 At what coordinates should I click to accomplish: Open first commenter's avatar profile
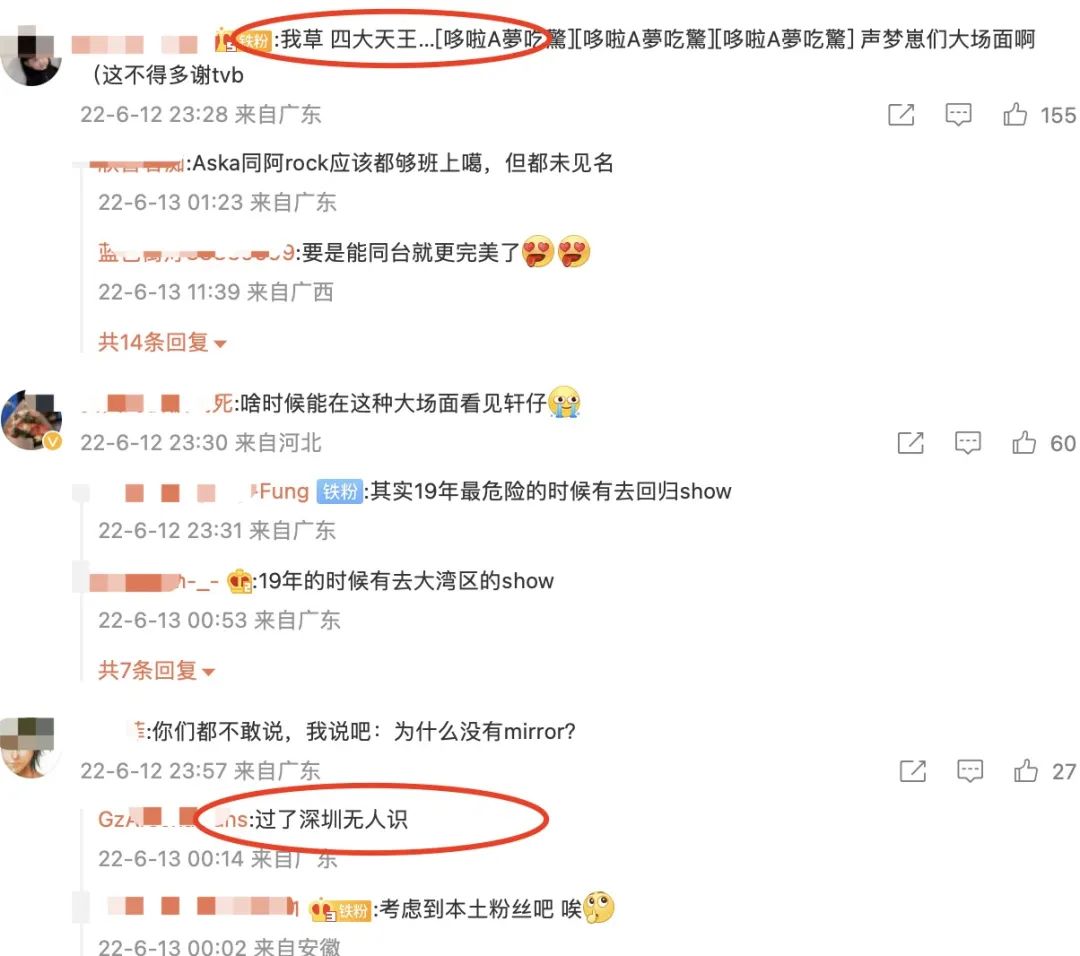(x=32, y=55)
